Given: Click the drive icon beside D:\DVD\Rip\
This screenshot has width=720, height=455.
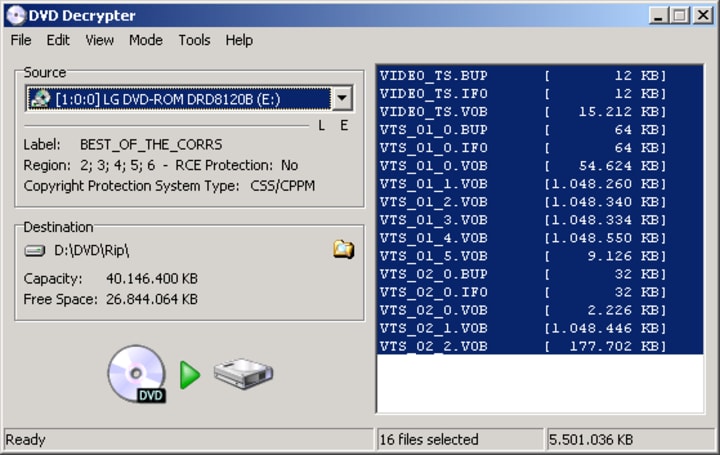Looking at the screenshot, I should point(34,251).
